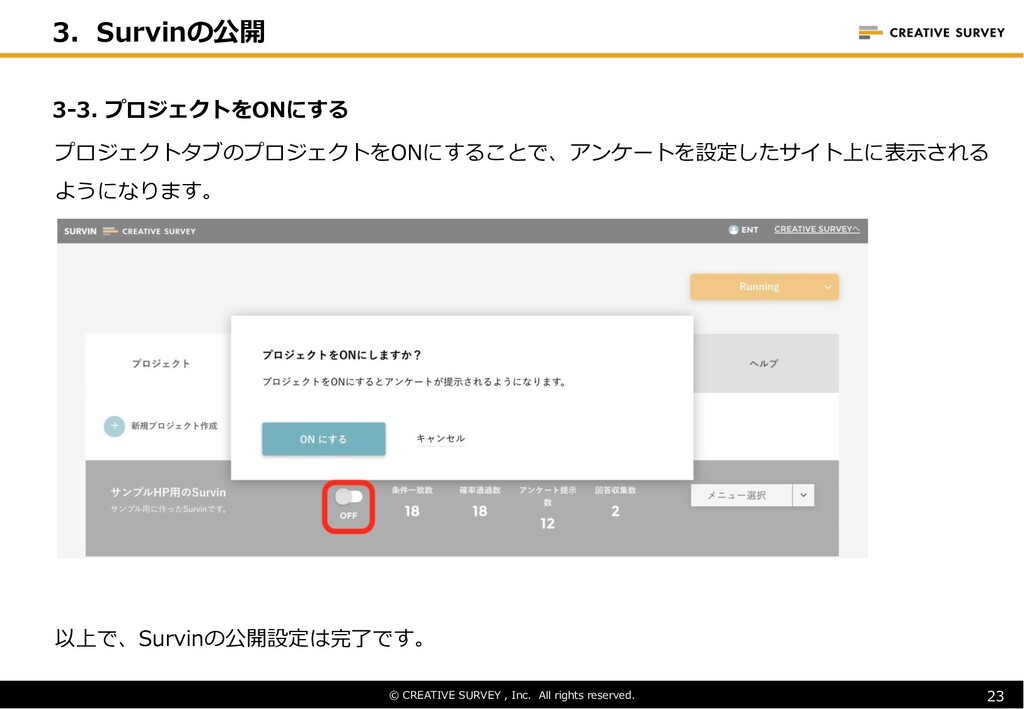The height and width of the screenshot is (709, 1024).
Task: Click the heading 3-3. プロジェクトをONにする
Action: tap(200, 109)
